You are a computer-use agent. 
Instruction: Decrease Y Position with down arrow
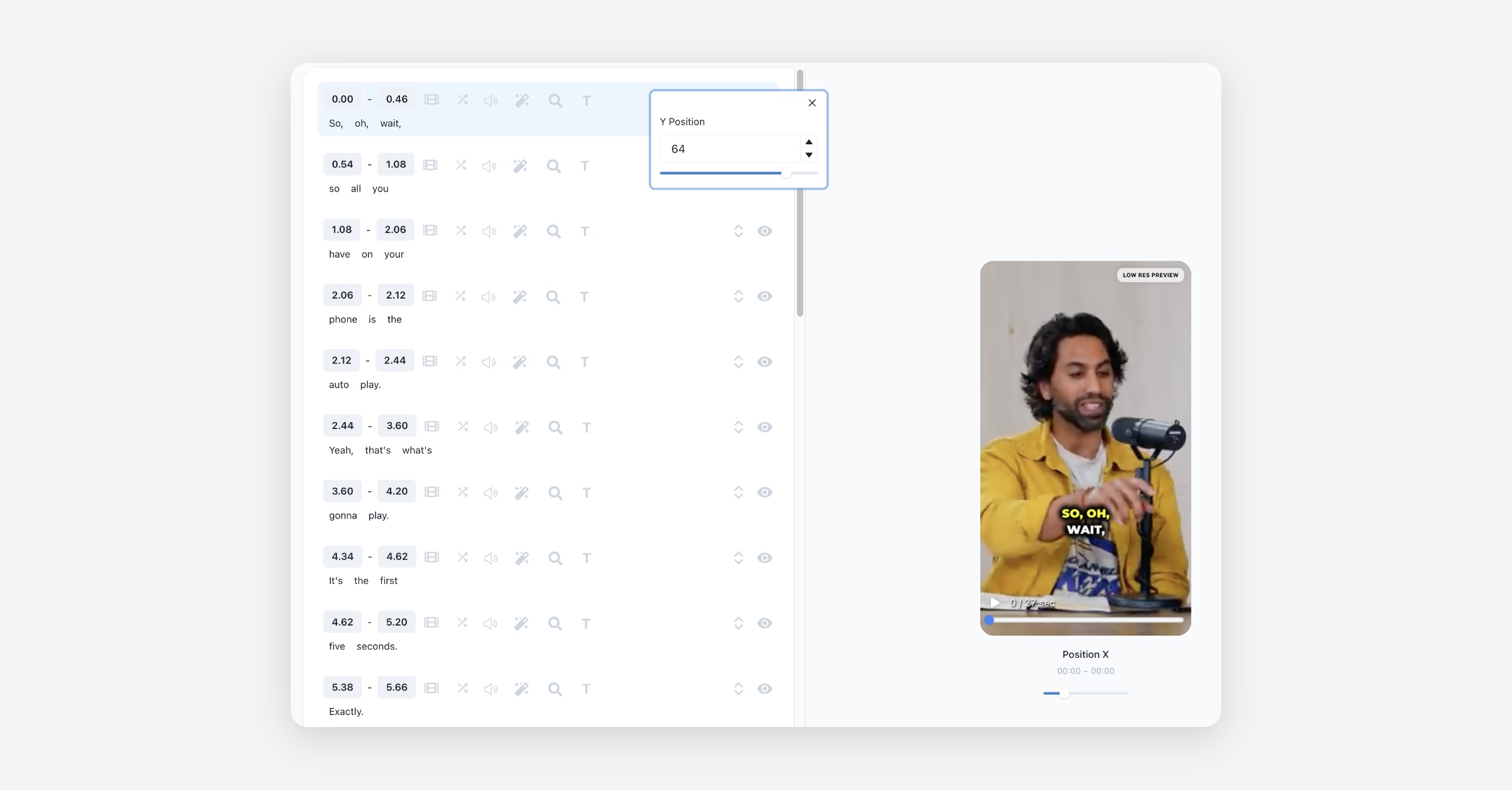(x=809, y=155)
